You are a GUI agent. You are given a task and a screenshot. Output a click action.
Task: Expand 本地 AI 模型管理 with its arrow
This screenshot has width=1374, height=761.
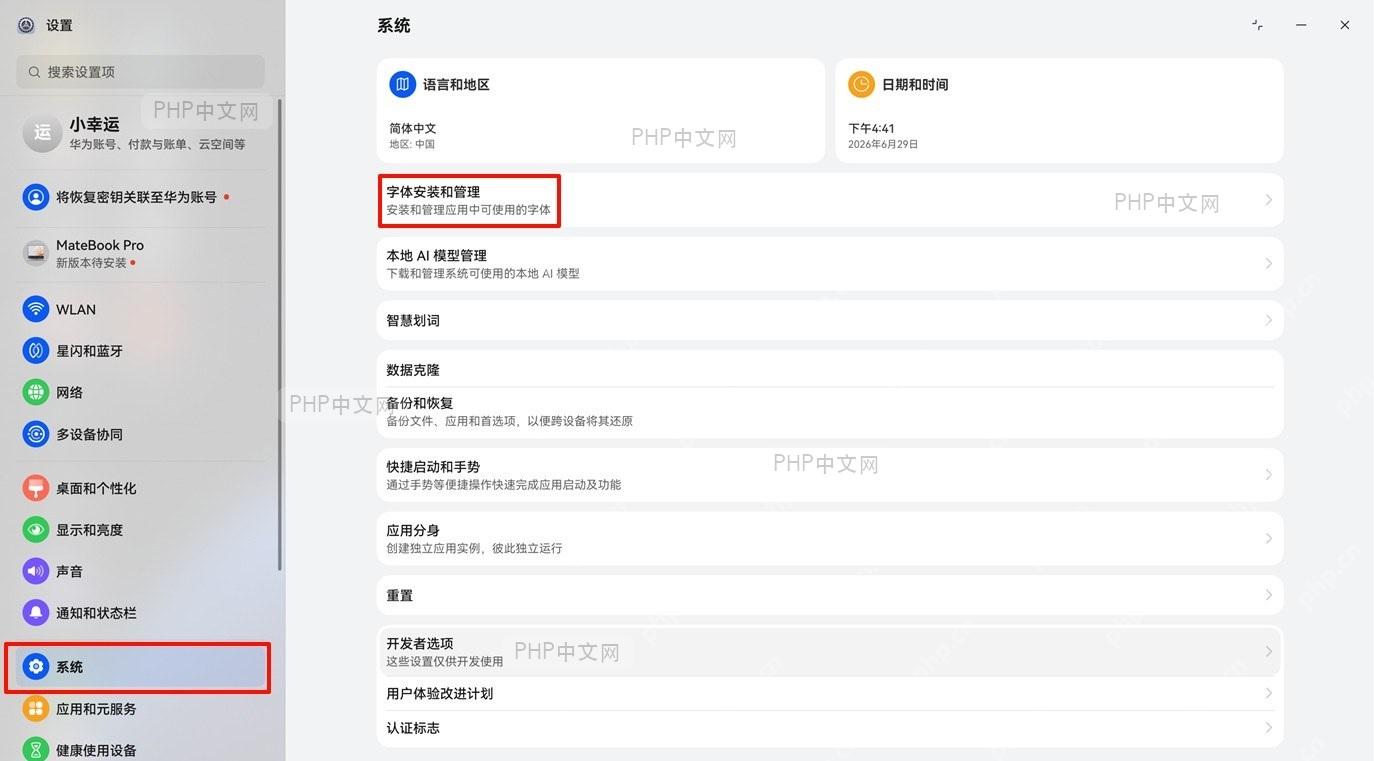(x=1268, y=264)
